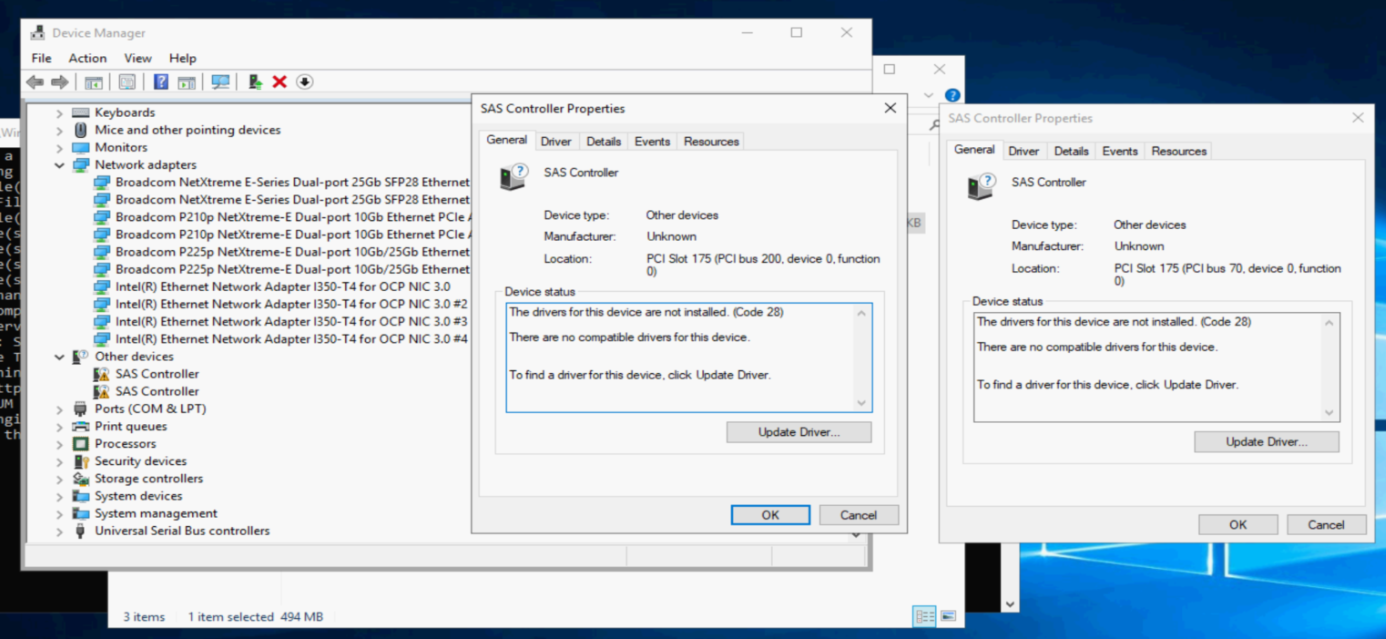Expand the Ports (COM & LPT) category
The width and height of the screenshot is (1386, 639).
60,408
